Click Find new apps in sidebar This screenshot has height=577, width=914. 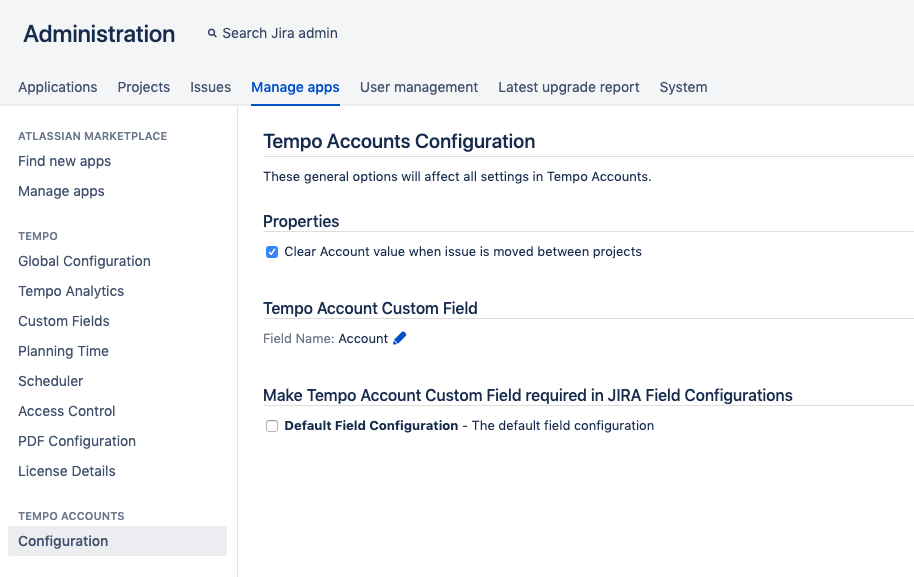[x=65, y=161]
